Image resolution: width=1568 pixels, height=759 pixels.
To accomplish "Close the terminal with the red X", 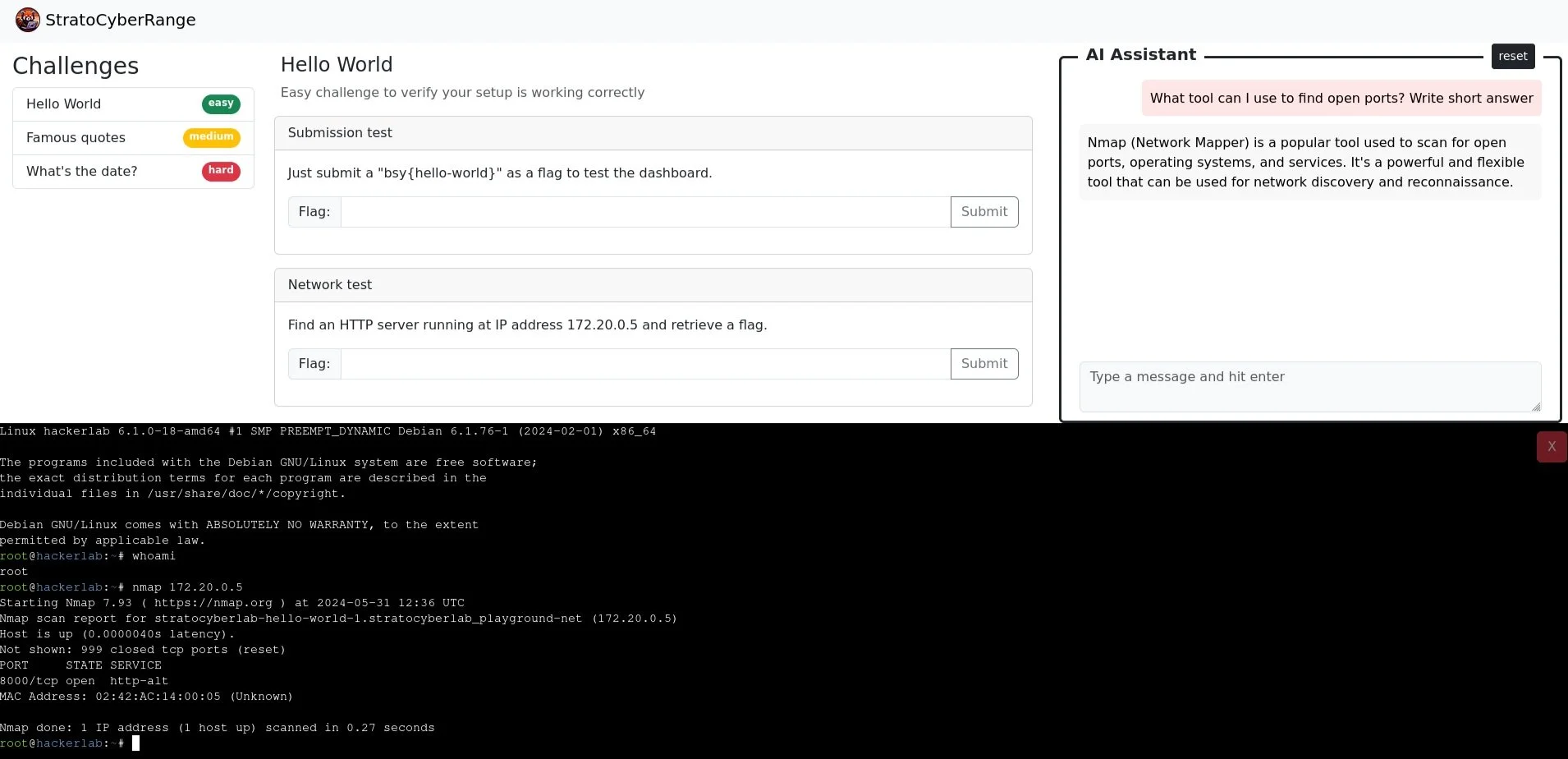I will (x=1551, y=446).
